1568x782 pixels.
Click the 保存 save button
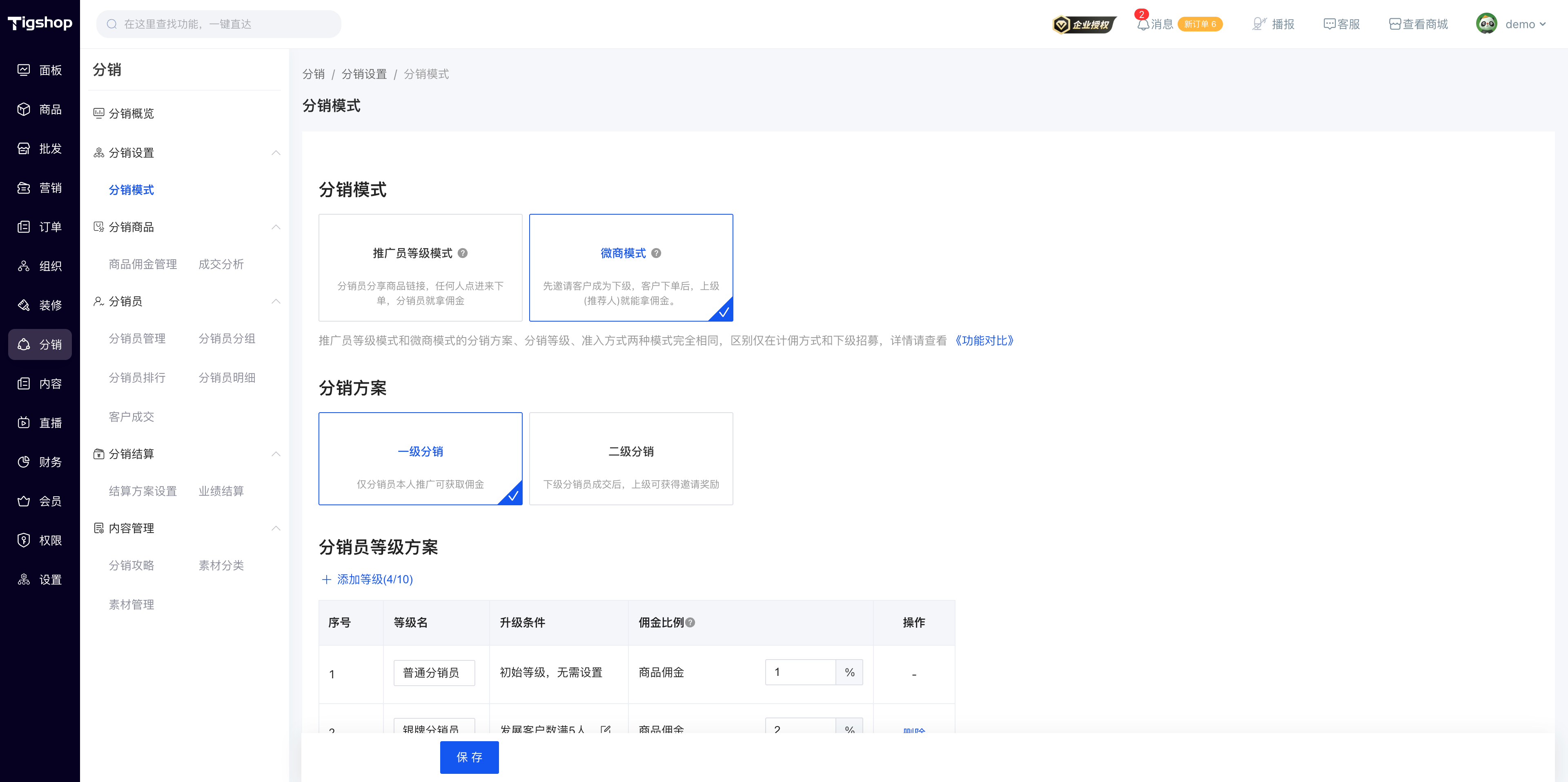coord(469,757)
